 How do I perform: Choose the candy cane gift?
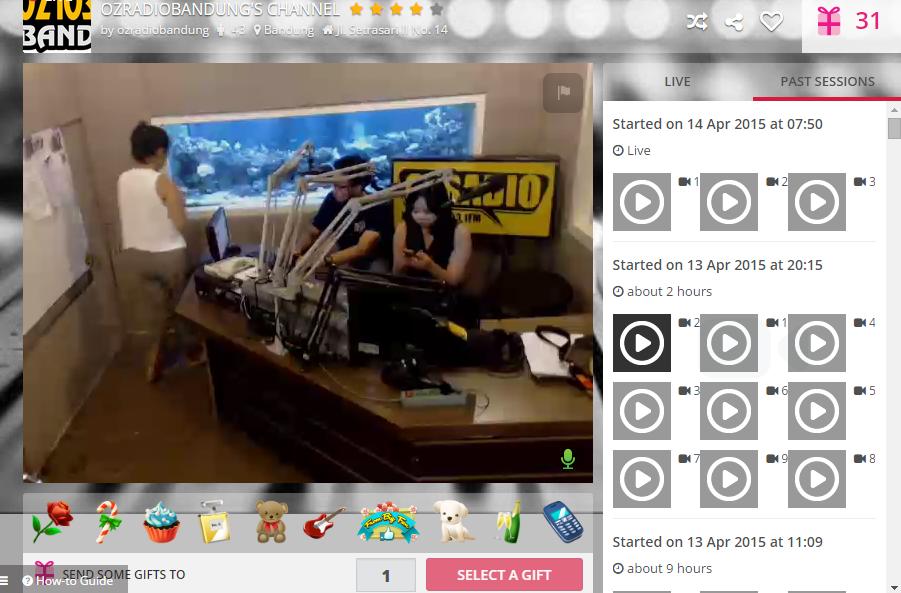click(108, 521)
